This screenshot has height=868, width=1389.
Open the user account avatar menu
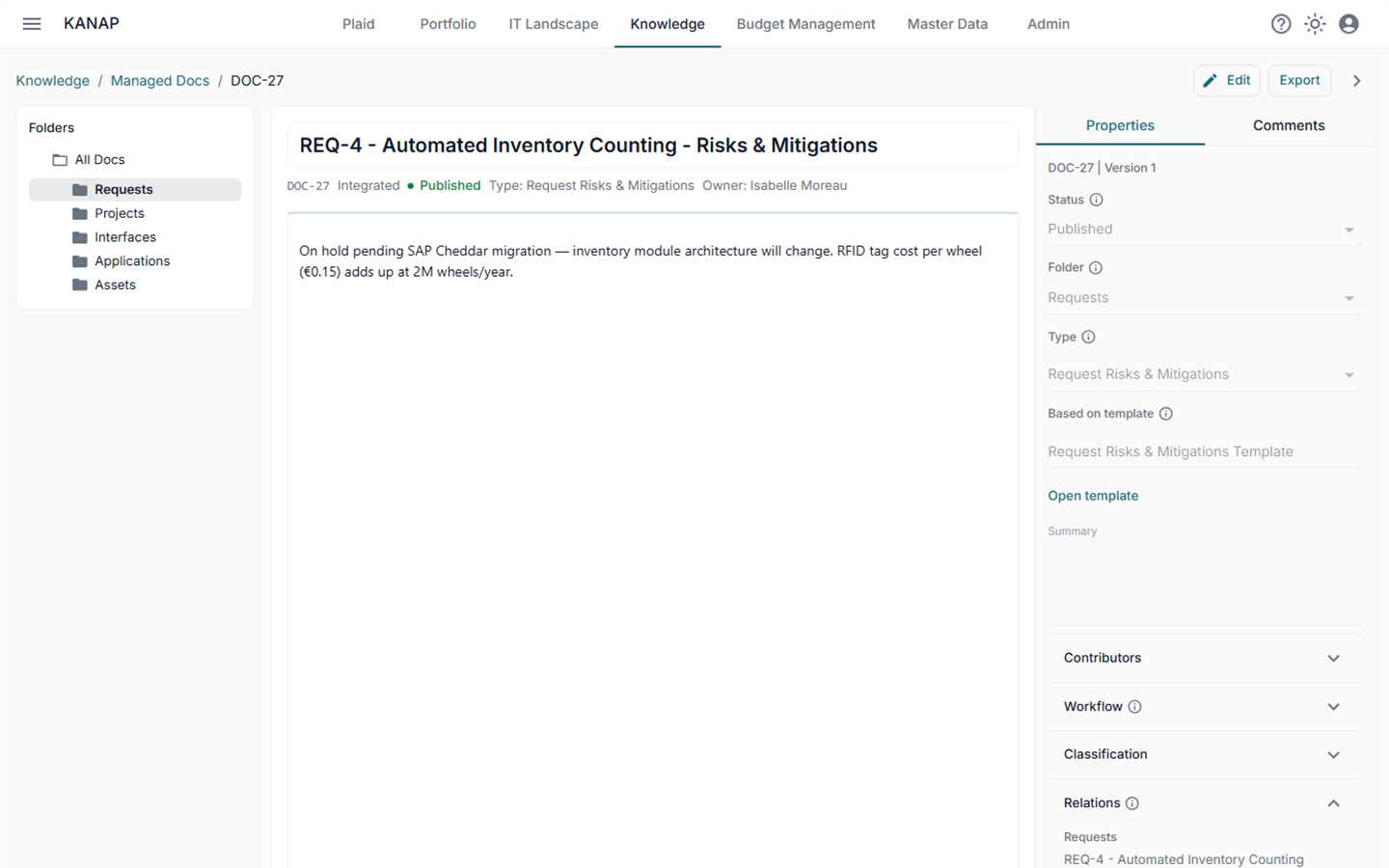point(1348,24)
